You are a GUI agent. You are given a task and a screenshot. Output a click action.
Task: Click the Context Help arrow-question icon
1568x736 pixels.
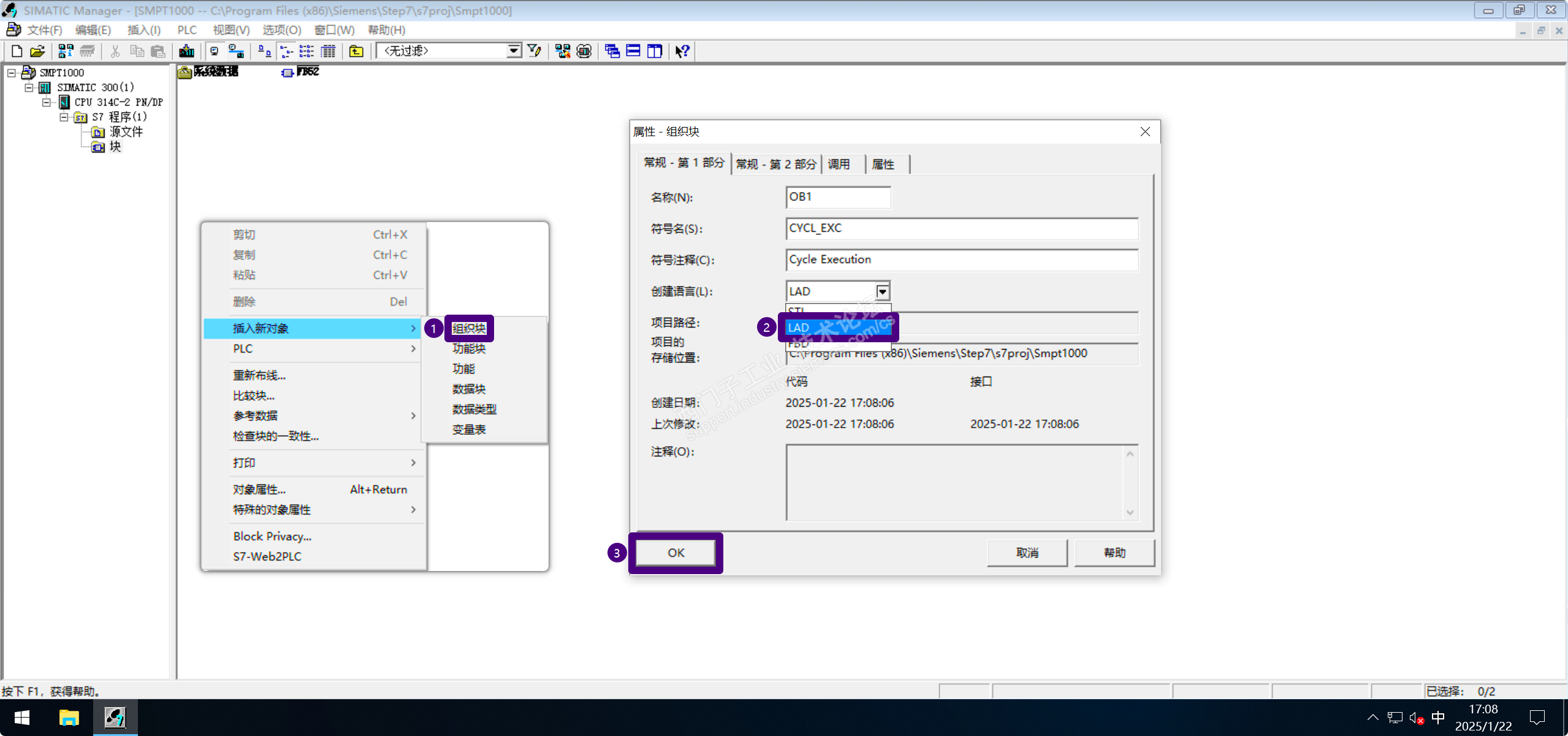point(682,52)
